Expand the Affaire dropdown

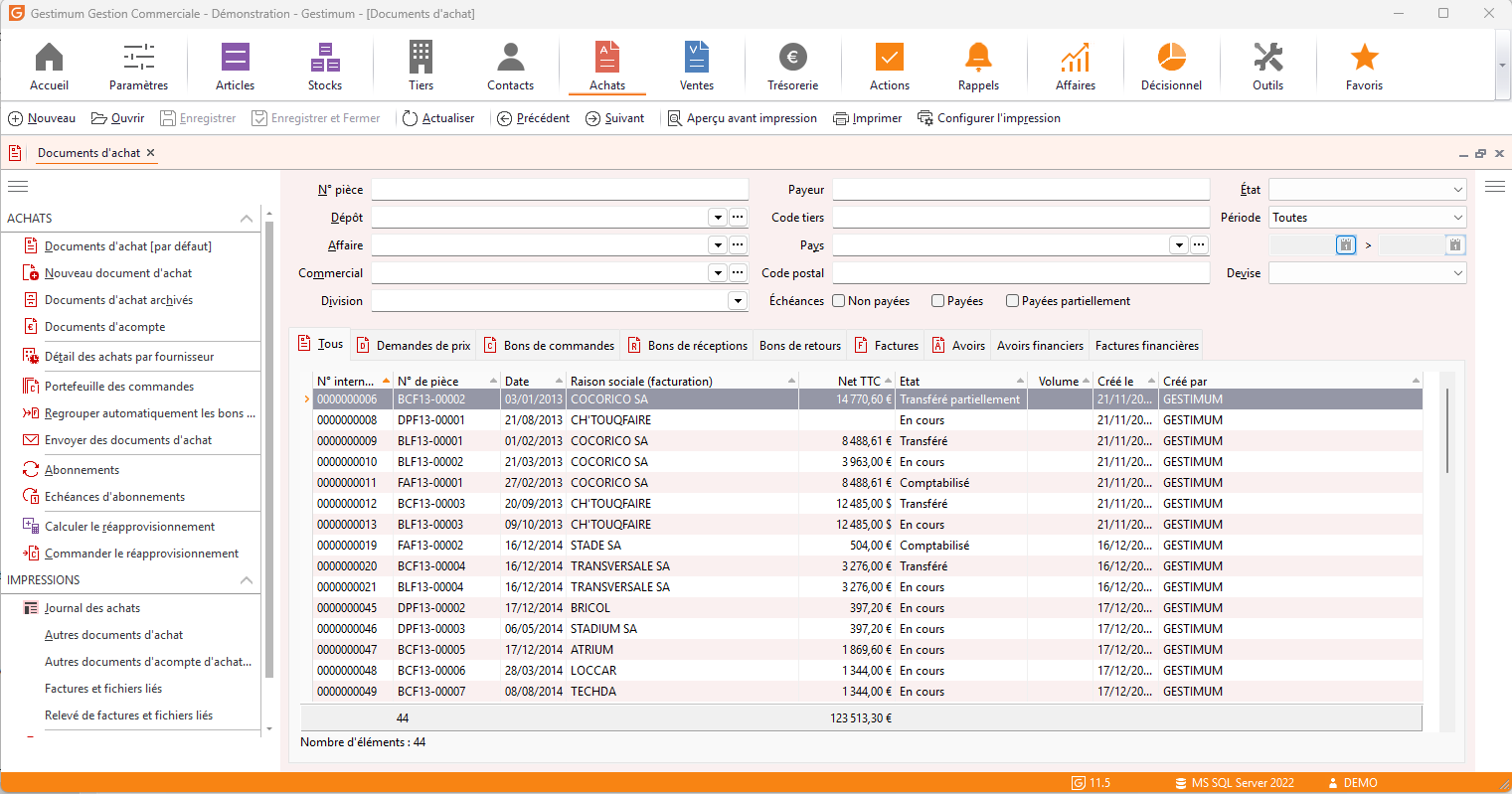718,245
